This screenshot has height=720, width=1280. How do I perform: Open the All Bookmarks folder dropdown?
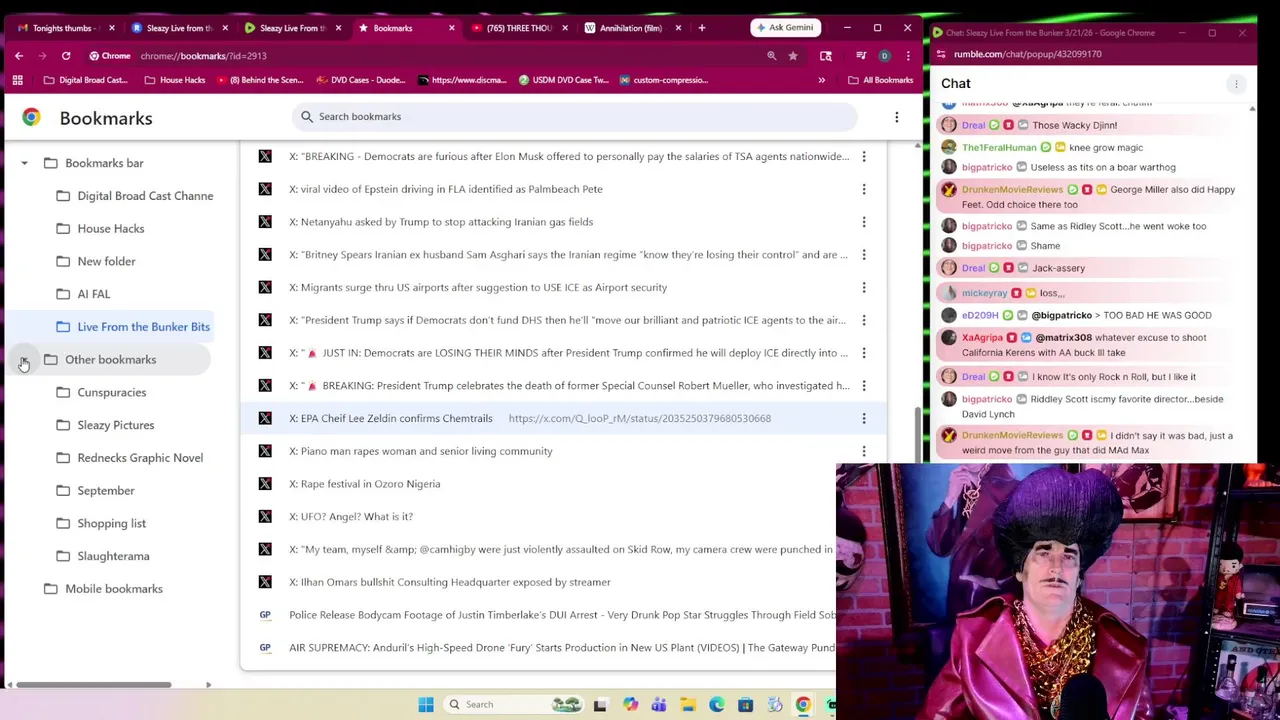880,80
